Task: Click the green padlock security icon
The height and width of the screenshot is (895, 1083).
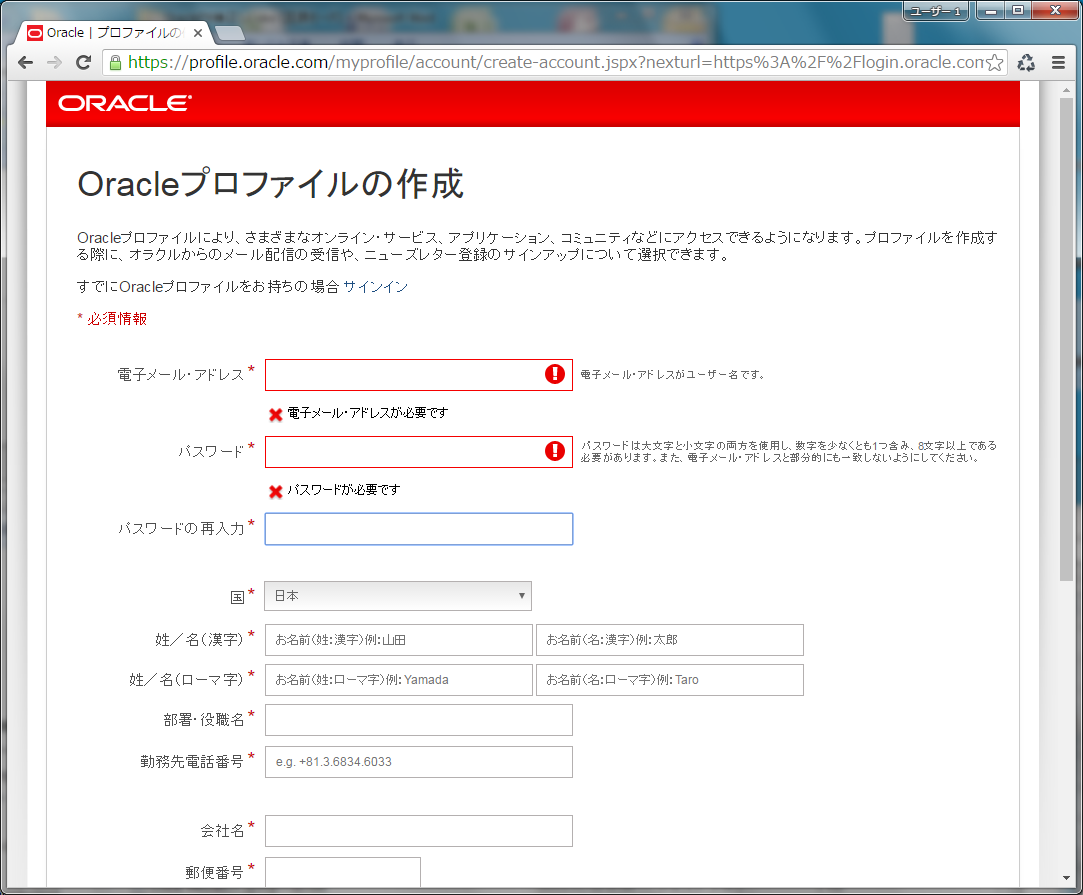Action: [115, 63]
